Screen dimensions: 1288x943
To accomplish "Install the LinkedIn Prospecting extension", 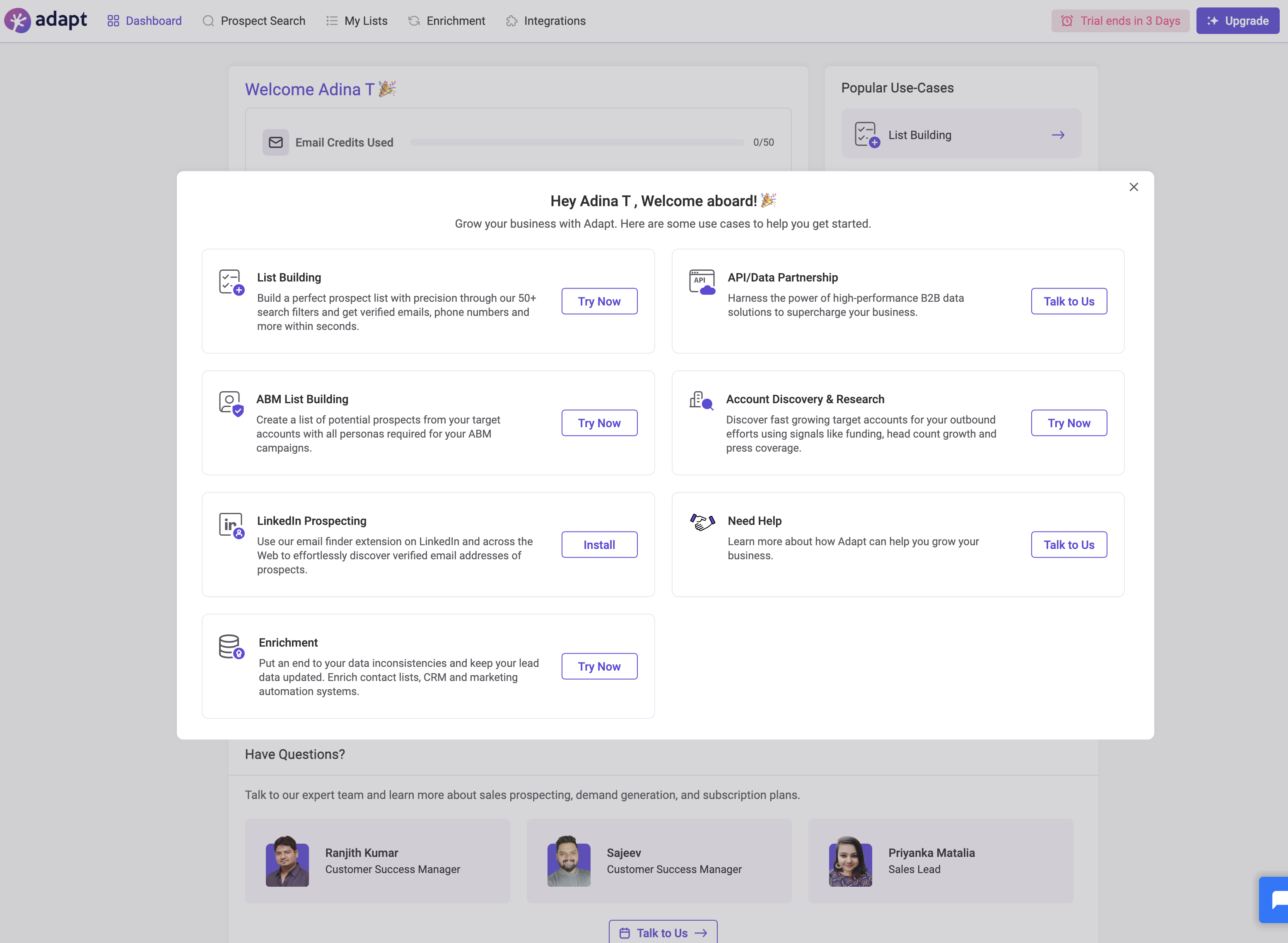I will point(599,545).
